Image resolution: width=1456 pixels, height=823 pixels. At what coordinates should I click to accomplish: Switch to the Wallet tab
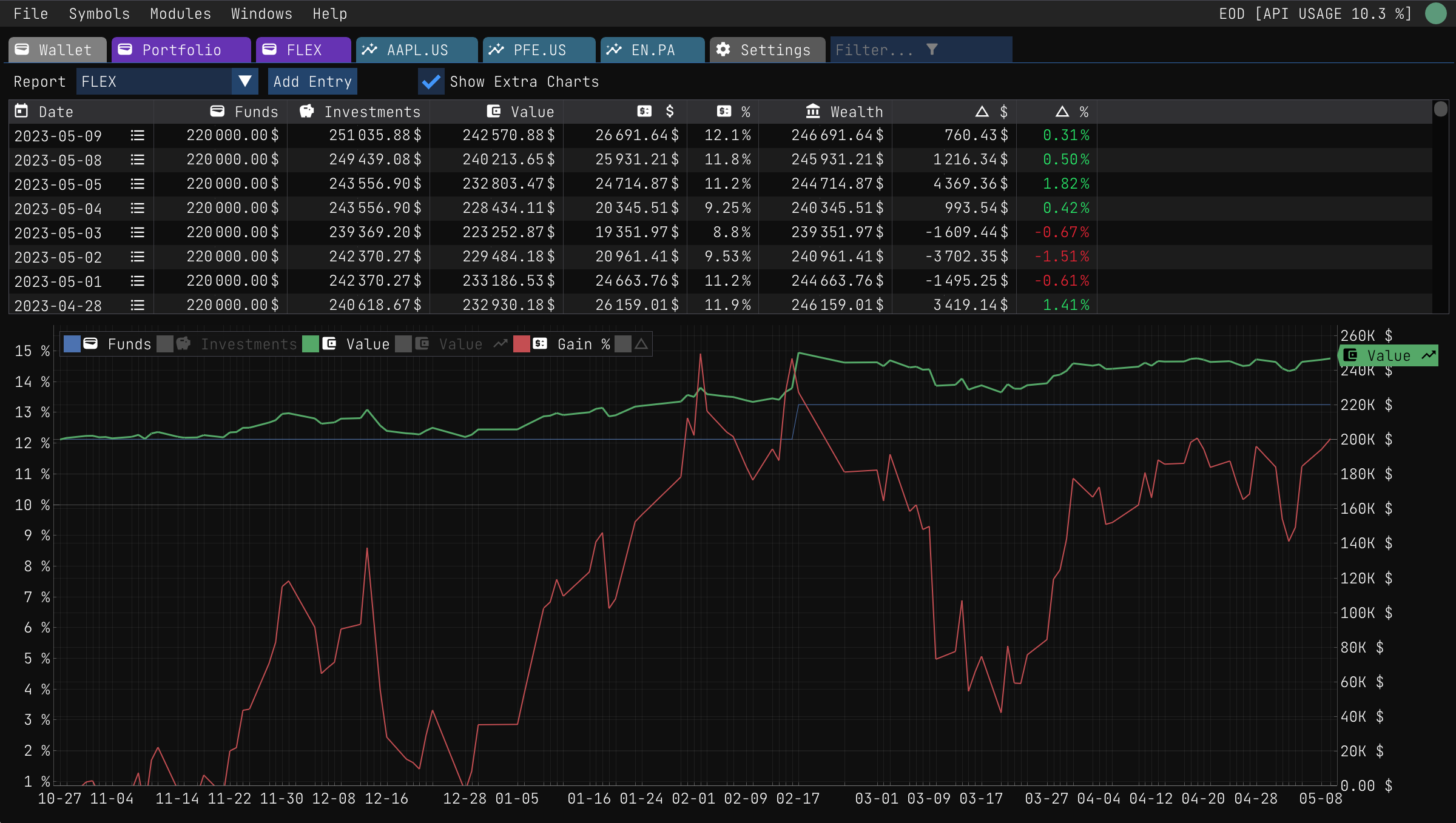[58, 50]
